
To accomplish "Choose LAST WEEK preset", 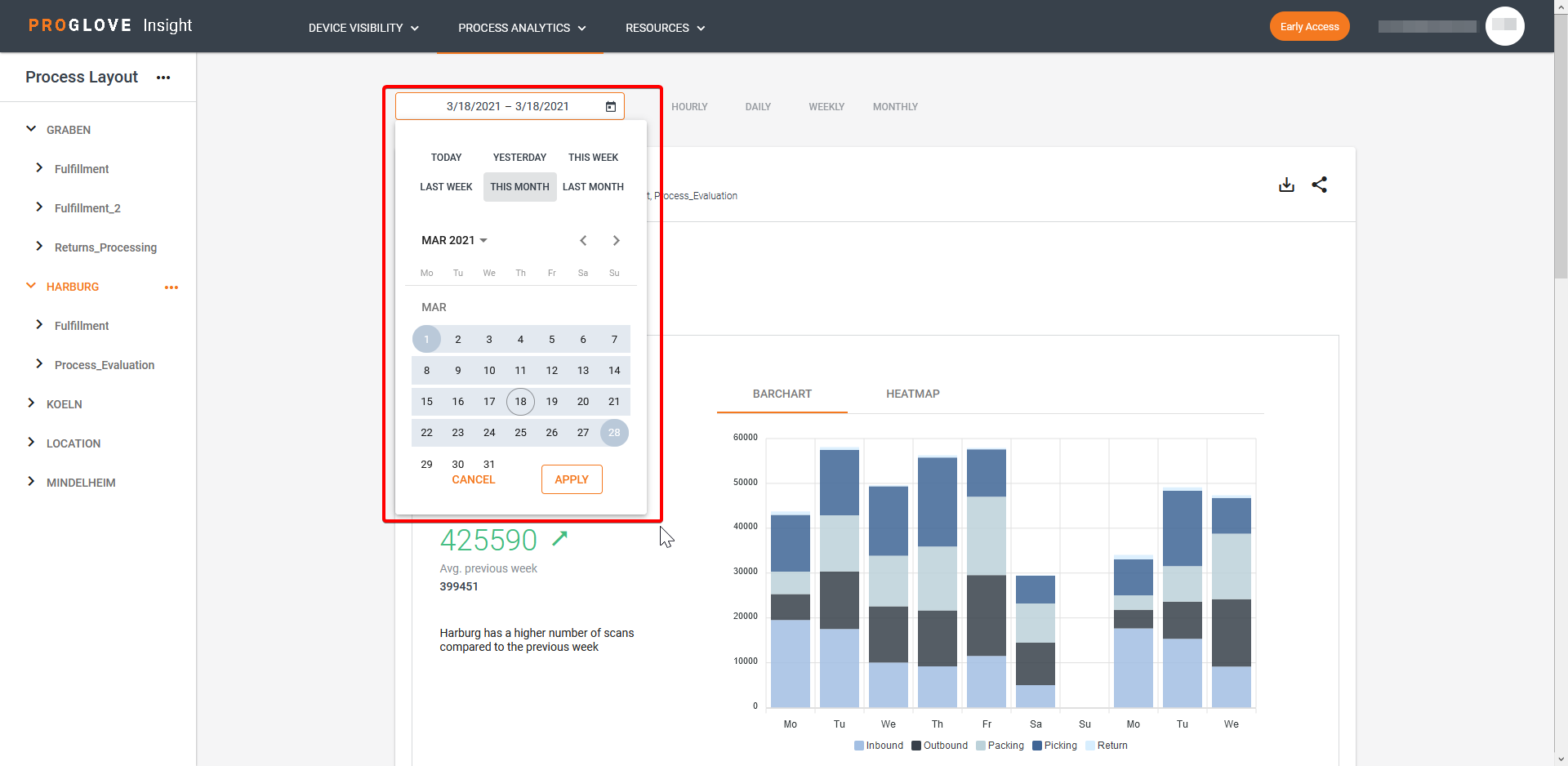I will (446, 187).
